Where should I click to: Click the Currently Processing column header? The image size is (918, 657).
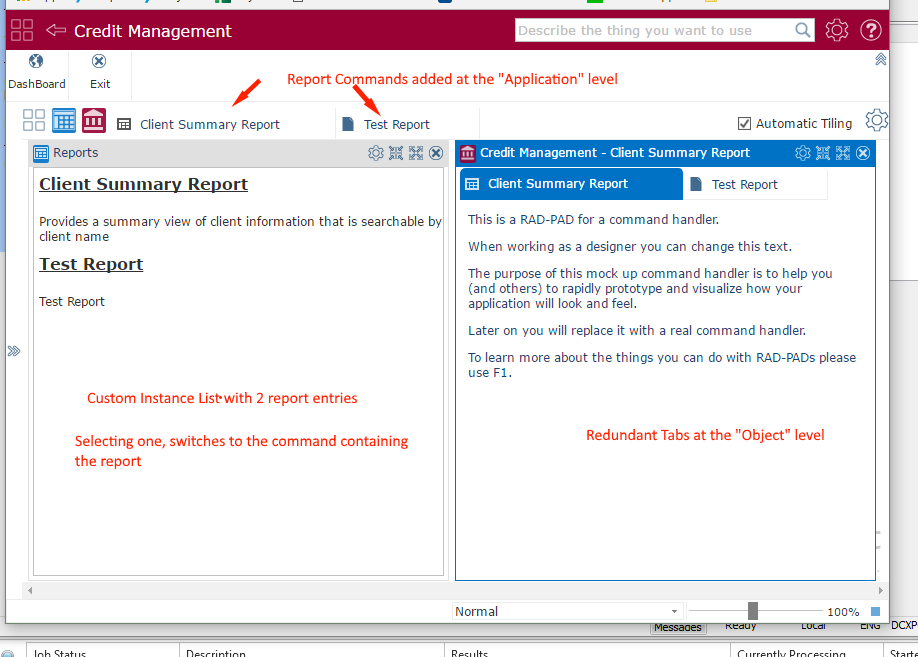click(807, 651)
